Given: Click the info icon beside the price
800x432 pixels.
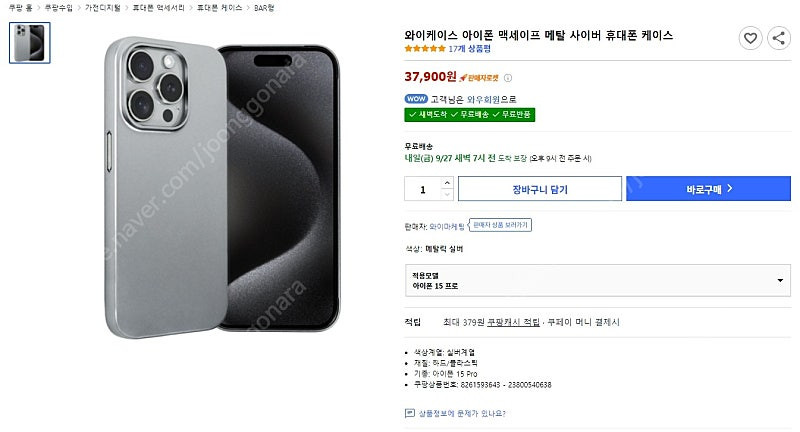Looking at the screenshot, I should [x=508, y=77].
